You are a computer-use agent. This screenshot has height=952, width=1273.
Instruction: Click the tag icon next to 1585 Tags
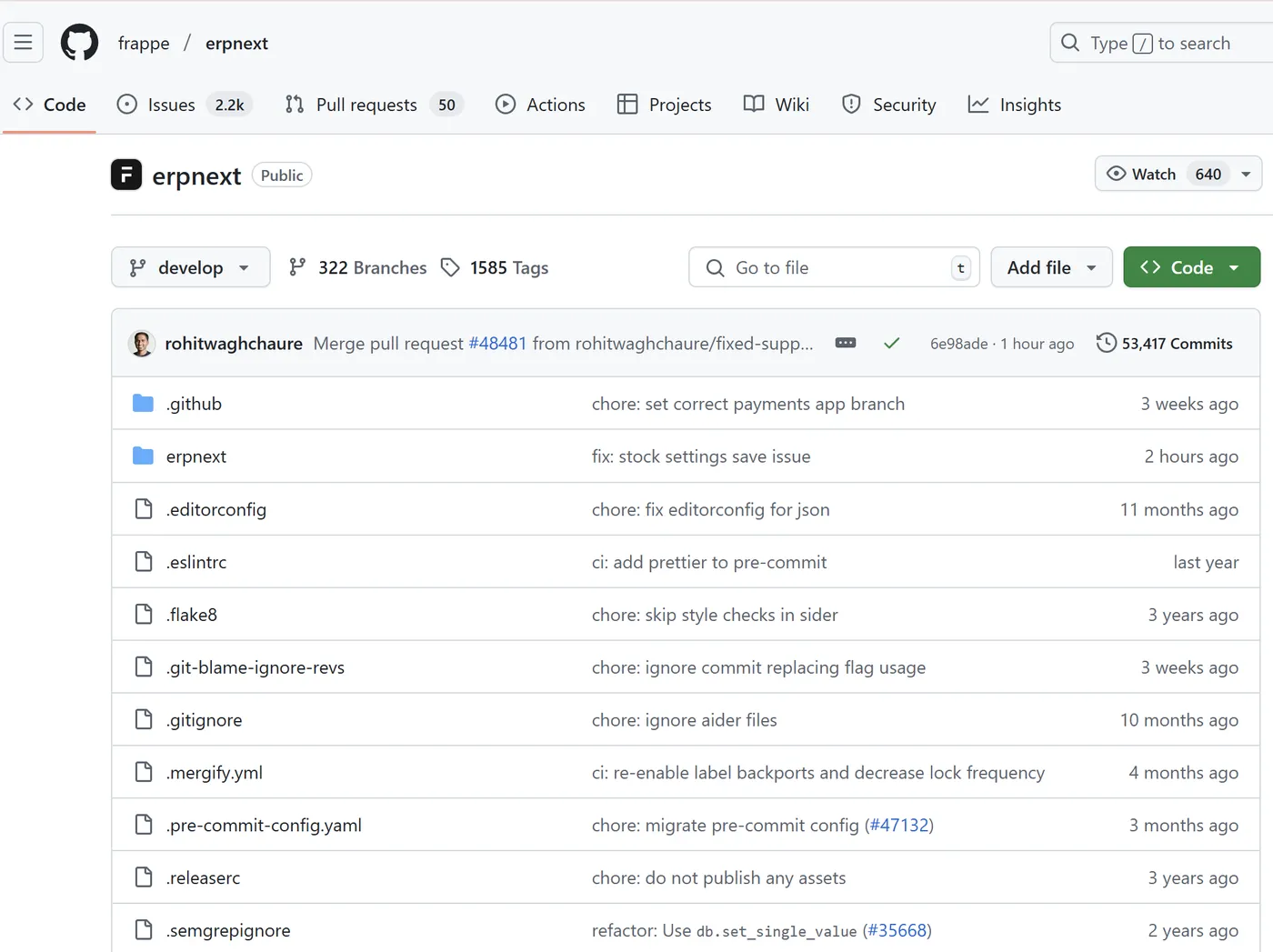tap(450, 267)
